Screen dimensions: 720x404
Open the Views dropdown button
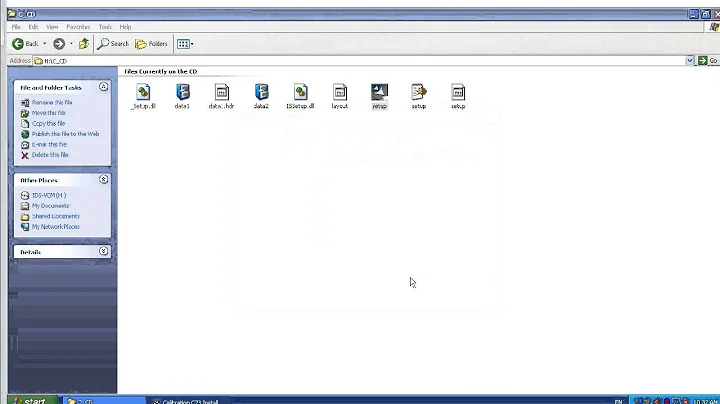[185, 44]
